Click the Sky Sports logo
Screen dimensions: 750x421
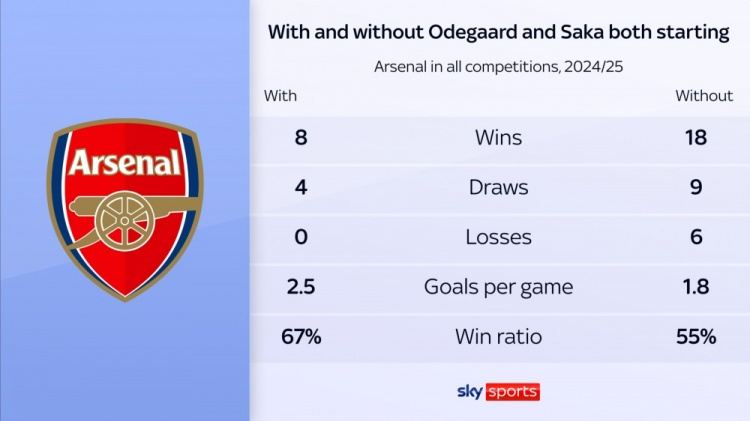[x=498, y=391]
